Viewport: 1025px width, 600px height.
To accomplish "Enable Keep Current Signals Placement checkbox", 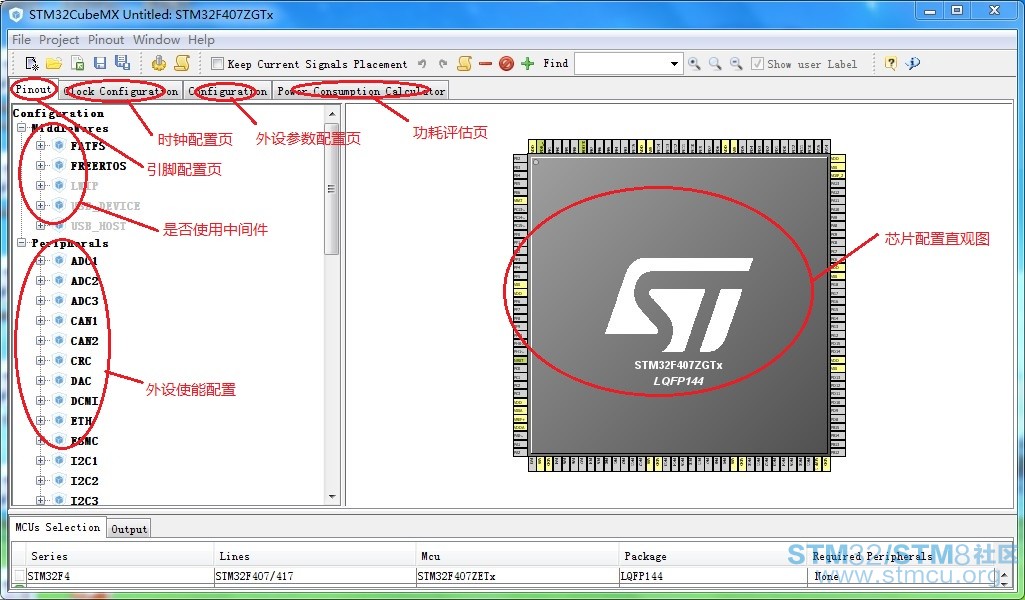I will pos(217,64).
